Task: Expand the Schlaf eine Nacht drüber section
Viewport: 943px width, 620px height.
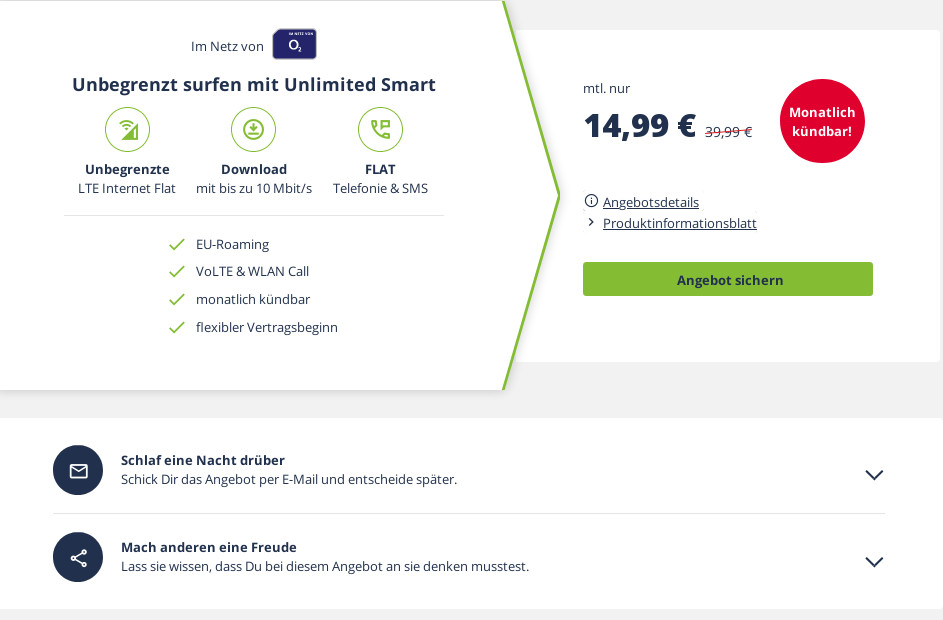Action: 874,475
